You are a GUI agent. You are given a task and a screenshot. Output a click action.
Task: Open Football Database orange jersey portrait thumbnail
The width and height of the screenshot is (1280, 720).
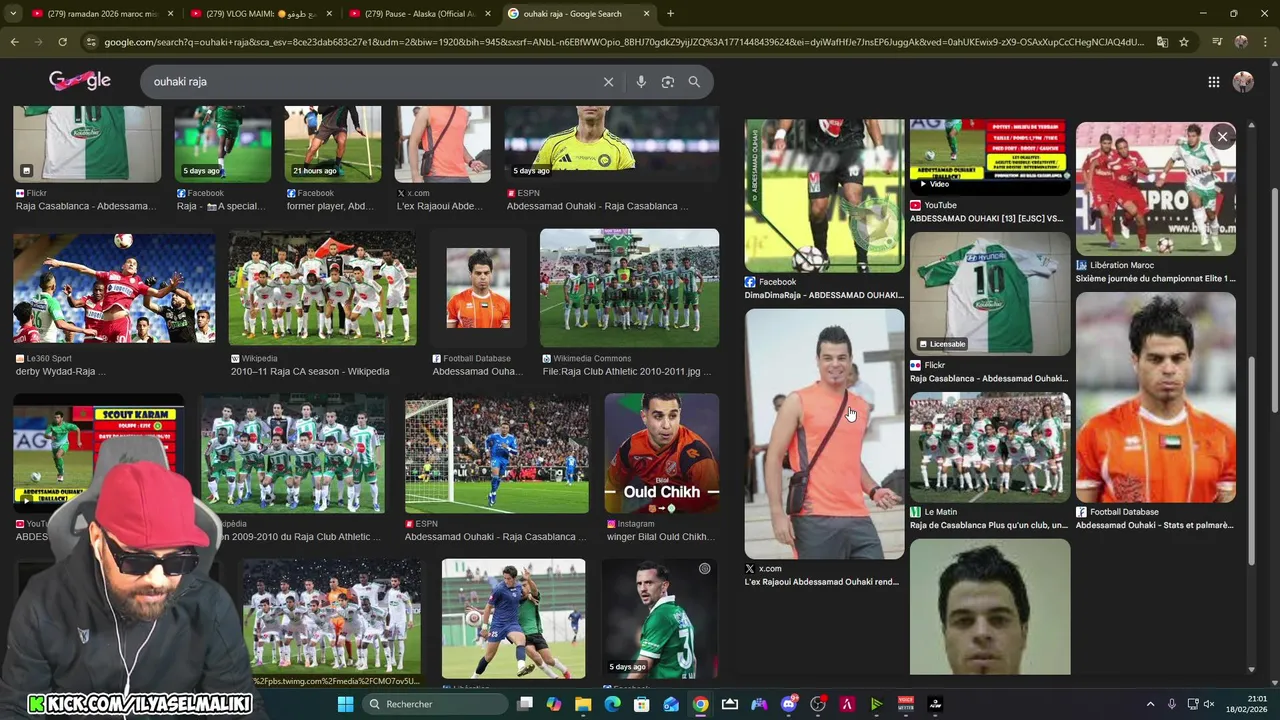click(x=478, y=288)
